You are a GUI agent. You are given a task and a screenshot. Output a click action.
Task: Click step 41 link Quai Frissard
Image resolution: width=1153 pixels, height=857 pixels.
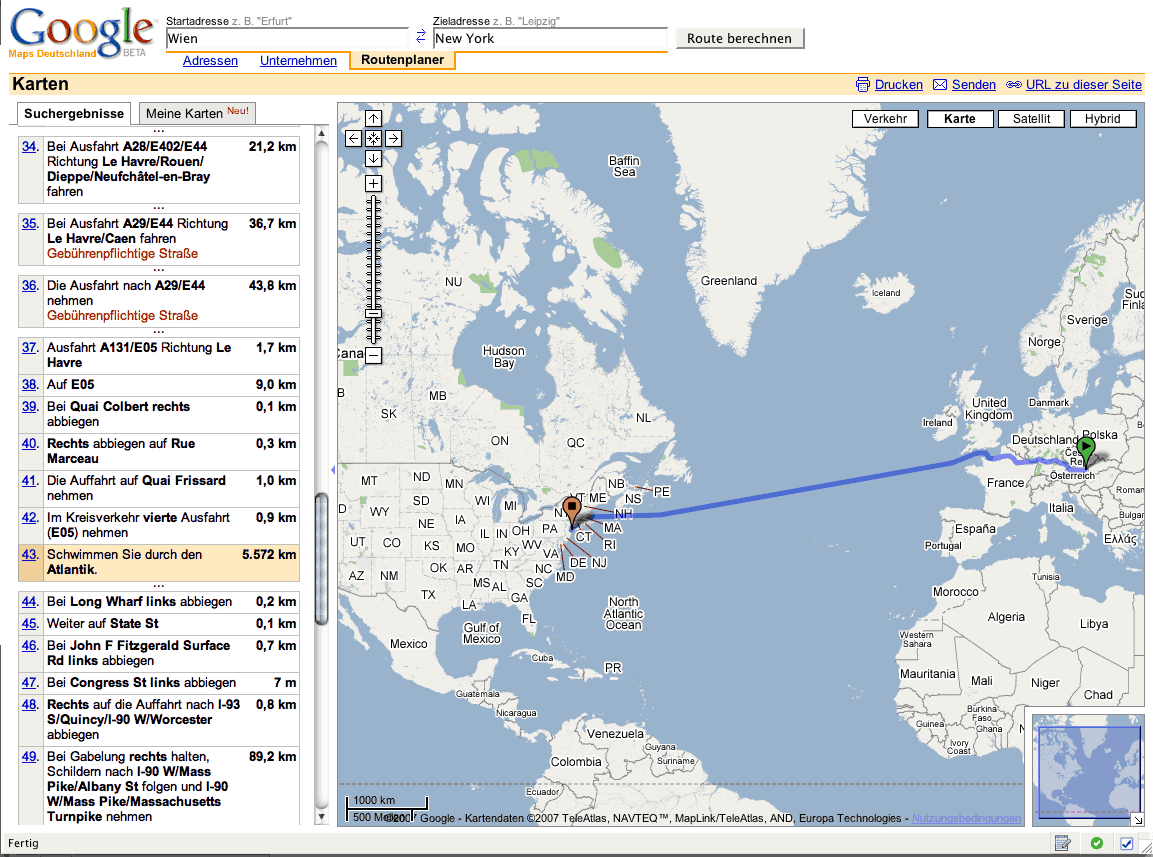[x=29, y=480]
